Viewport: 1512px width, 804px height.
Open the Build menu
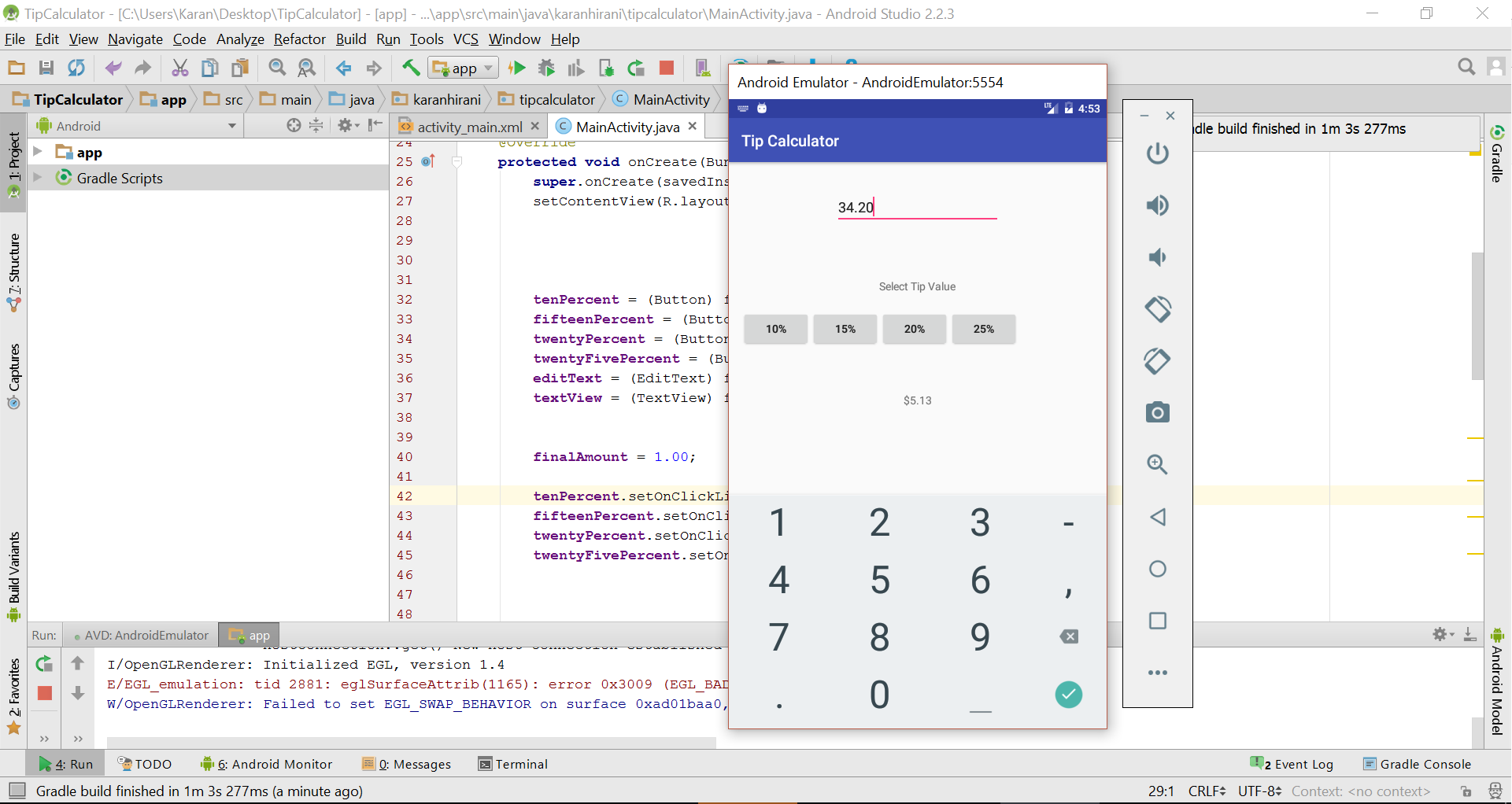[350, 39]
